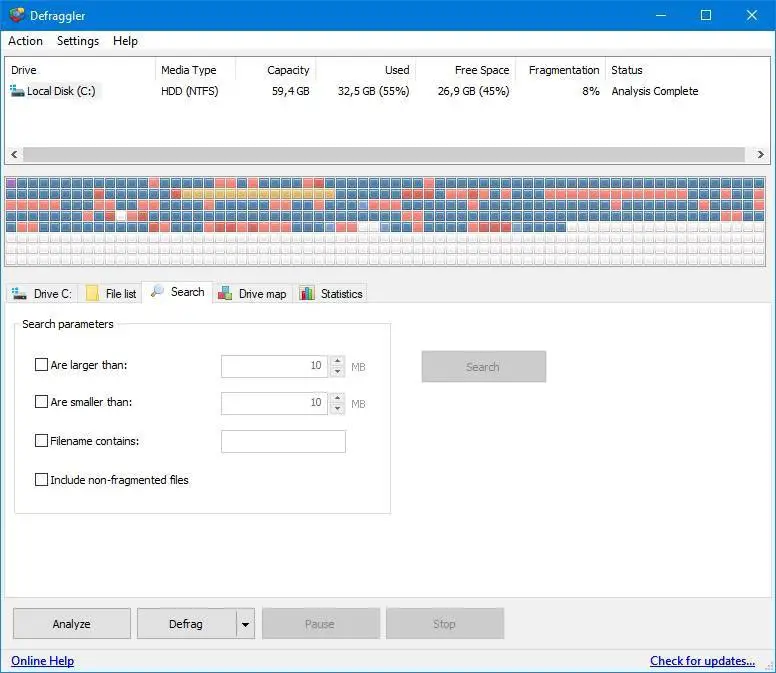Click the drive list scroll right arrow

(761, 154)
